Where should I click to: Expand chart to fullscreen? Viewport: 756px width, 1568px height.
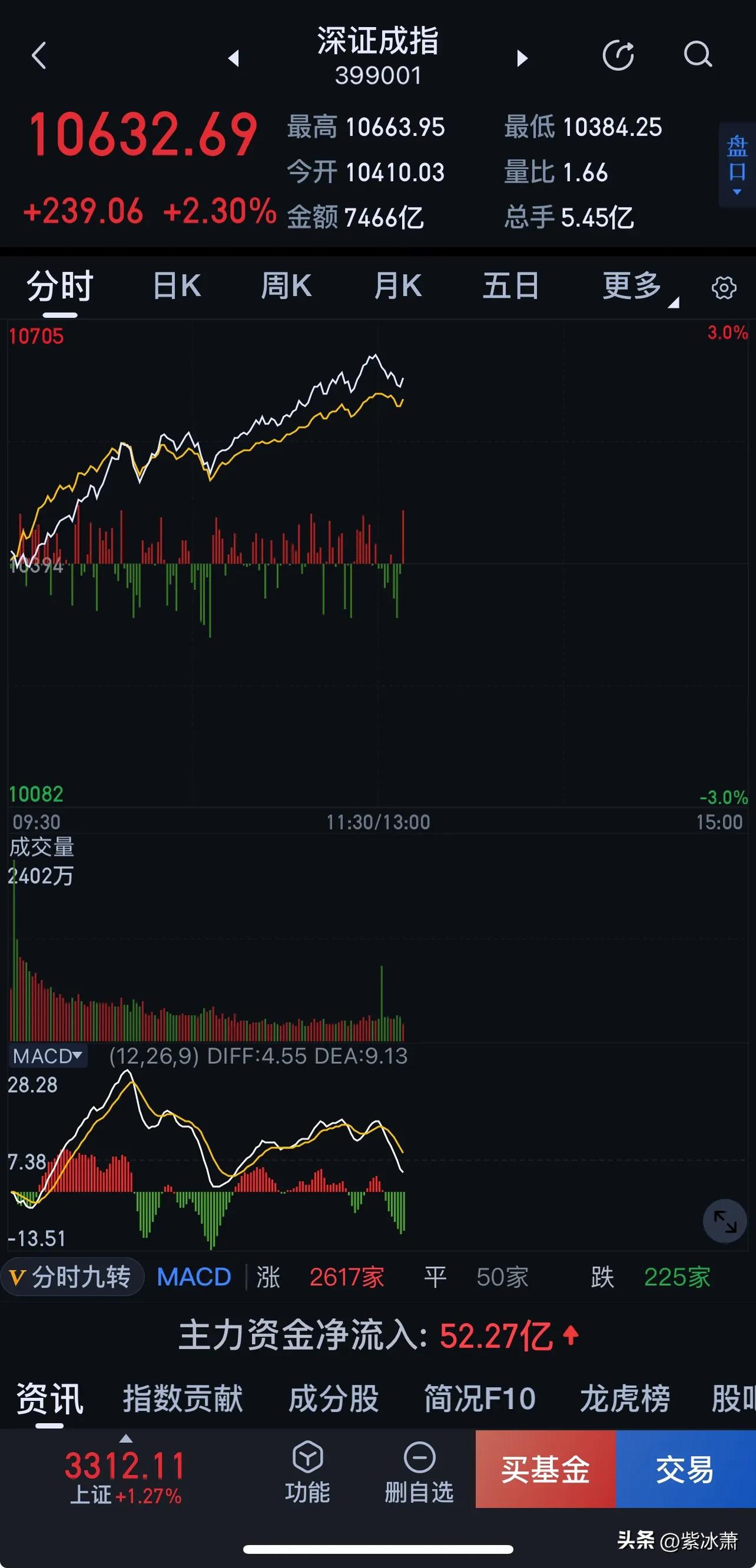point(724,1220)
